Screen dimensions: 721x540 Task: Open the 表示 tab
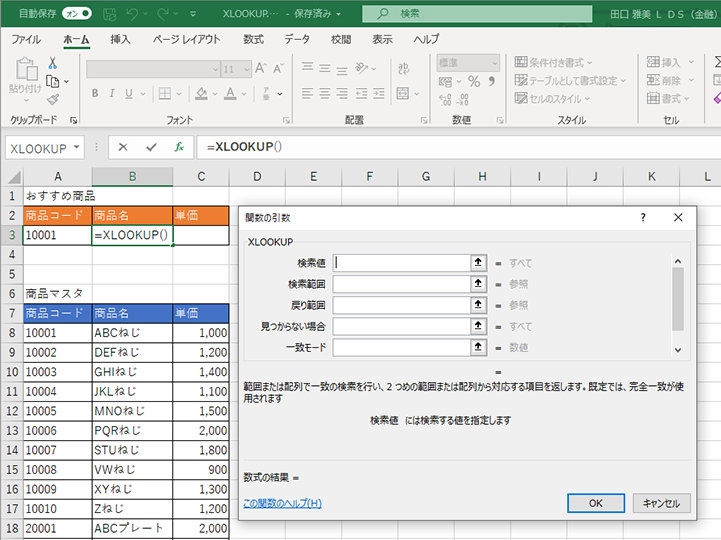click(x=382, y=40)
